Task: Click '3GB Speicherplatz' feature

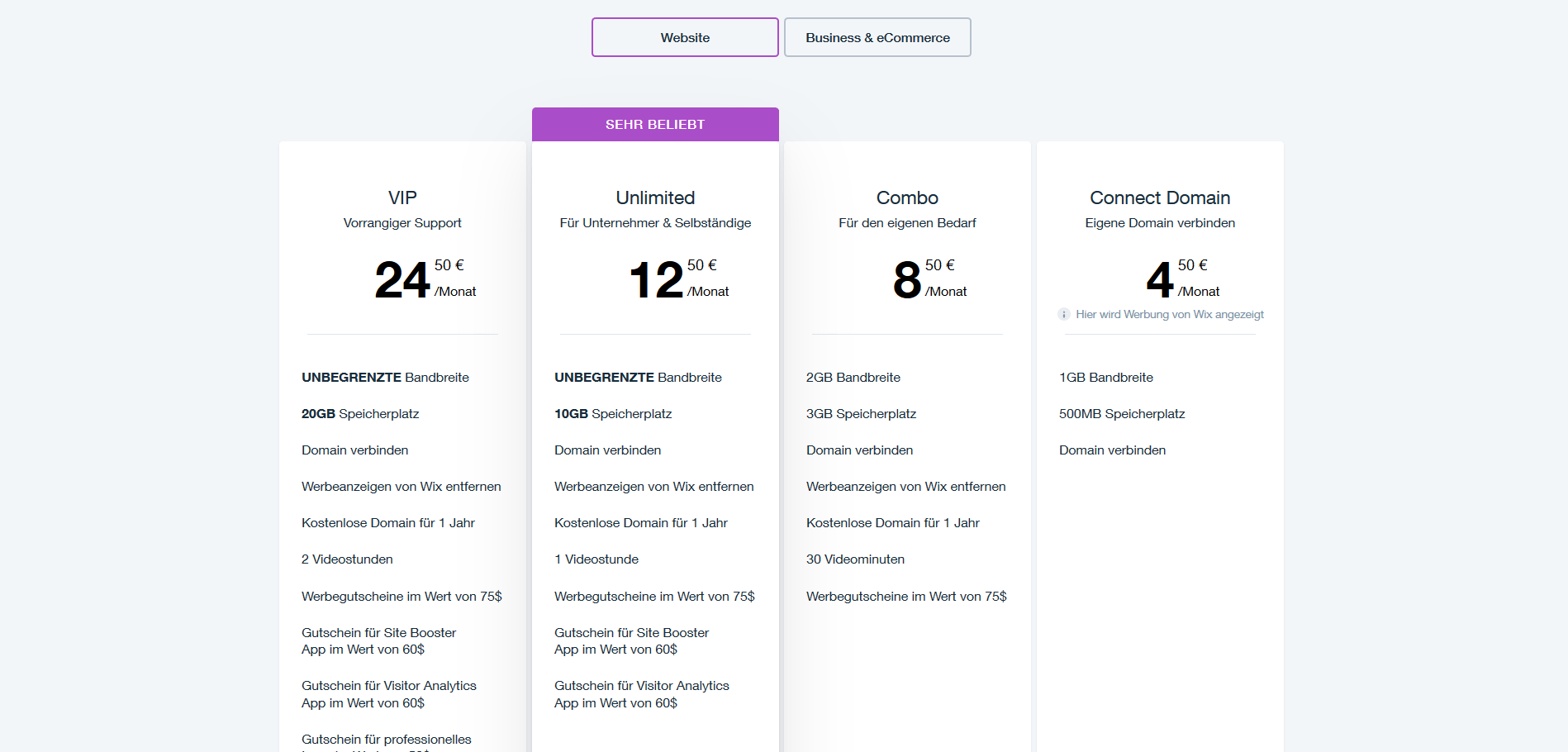Action: [x=861, y=413]
